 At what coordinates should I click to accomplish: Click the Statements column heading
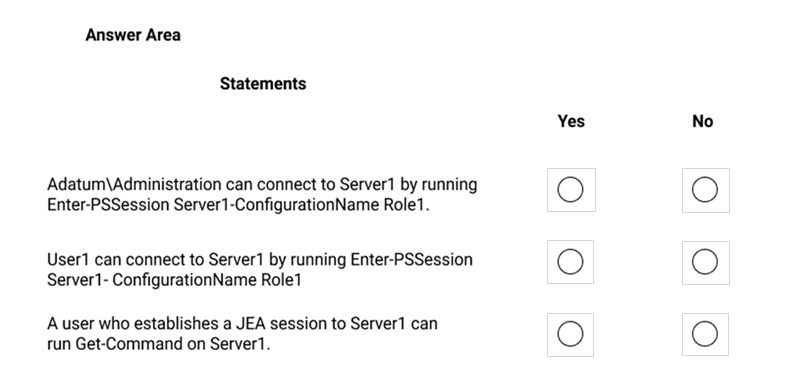click(263, 84)
